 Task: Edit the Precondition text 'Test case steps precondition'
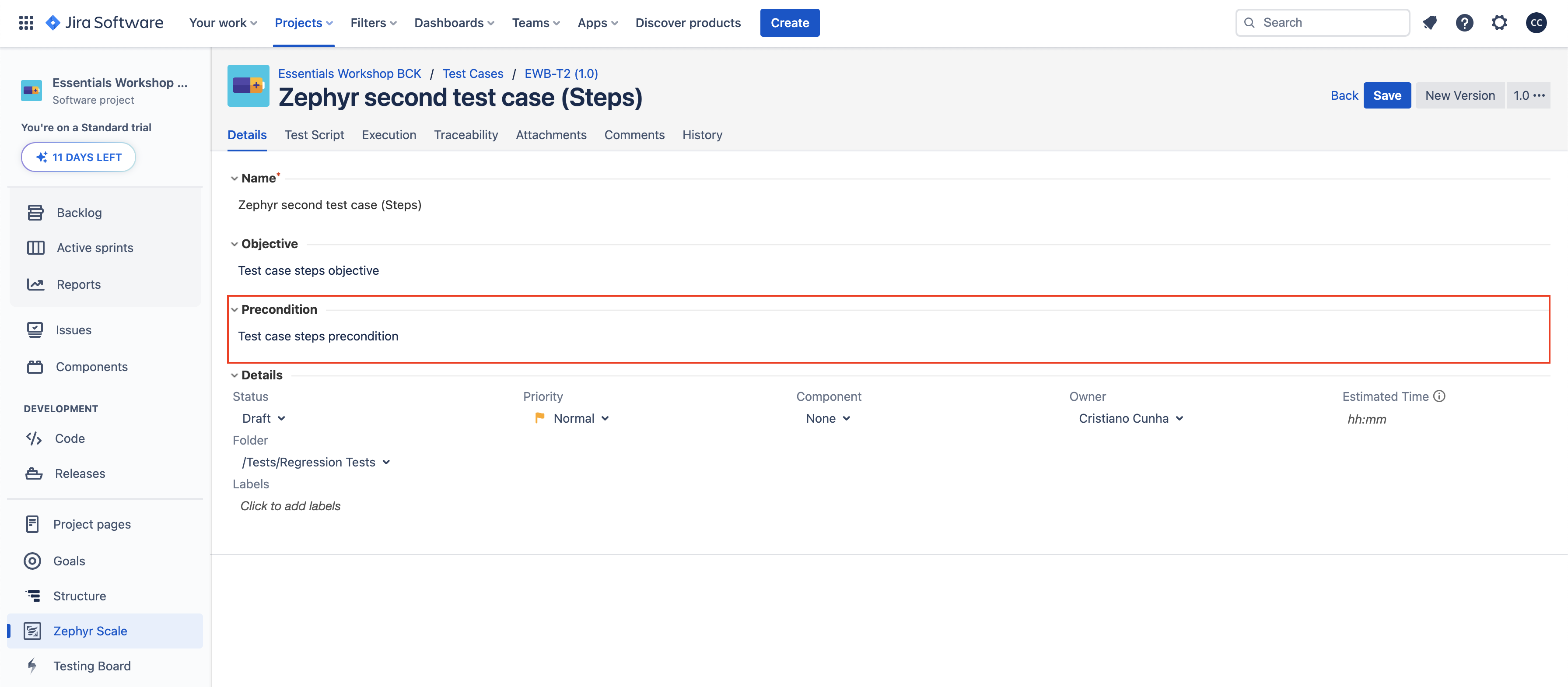click(x=318, y=336)
